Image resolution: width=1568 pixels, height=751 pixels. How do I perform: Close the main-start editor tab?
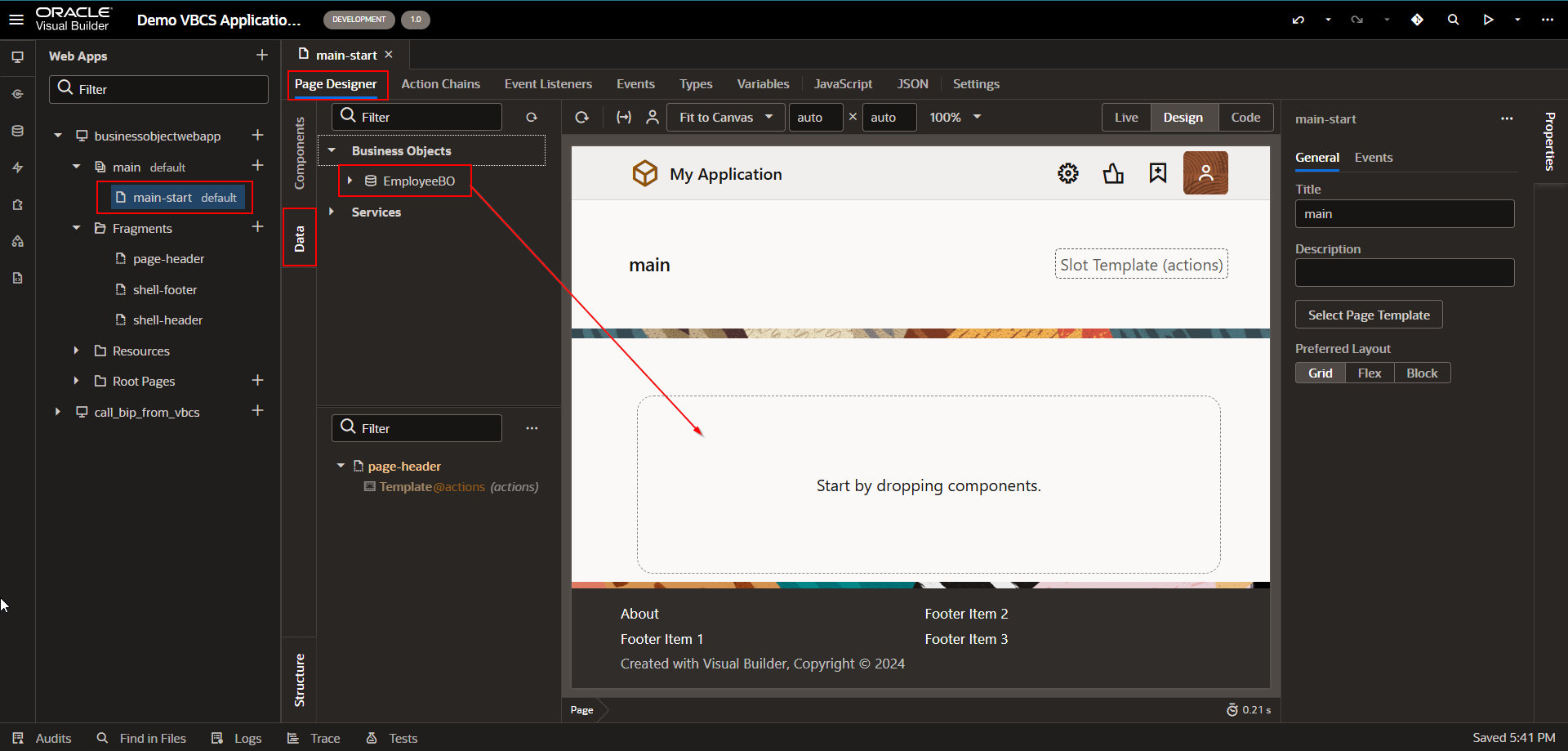click(x=389, y=55)
